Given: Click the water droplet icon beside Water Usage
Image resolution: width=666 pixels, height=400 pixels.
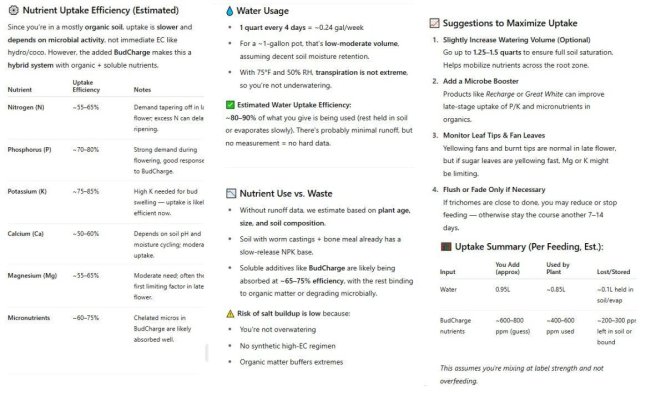Looking at the screenshot, I should point(229,11).
